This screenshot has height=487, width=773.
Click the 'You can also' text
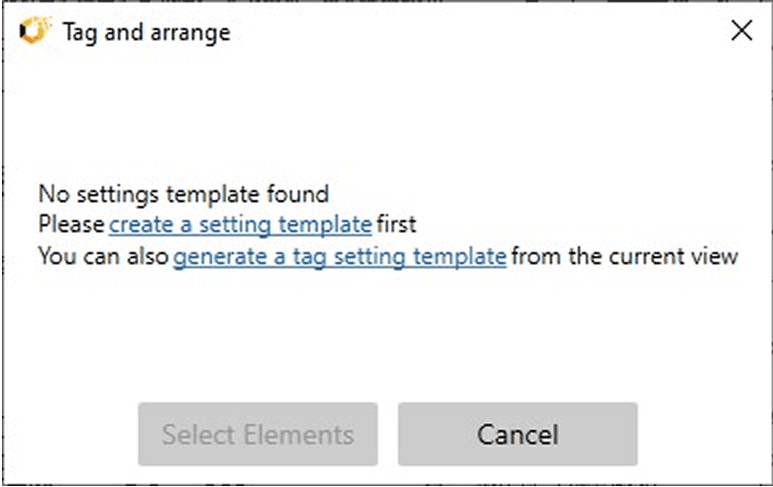point(103,257)
